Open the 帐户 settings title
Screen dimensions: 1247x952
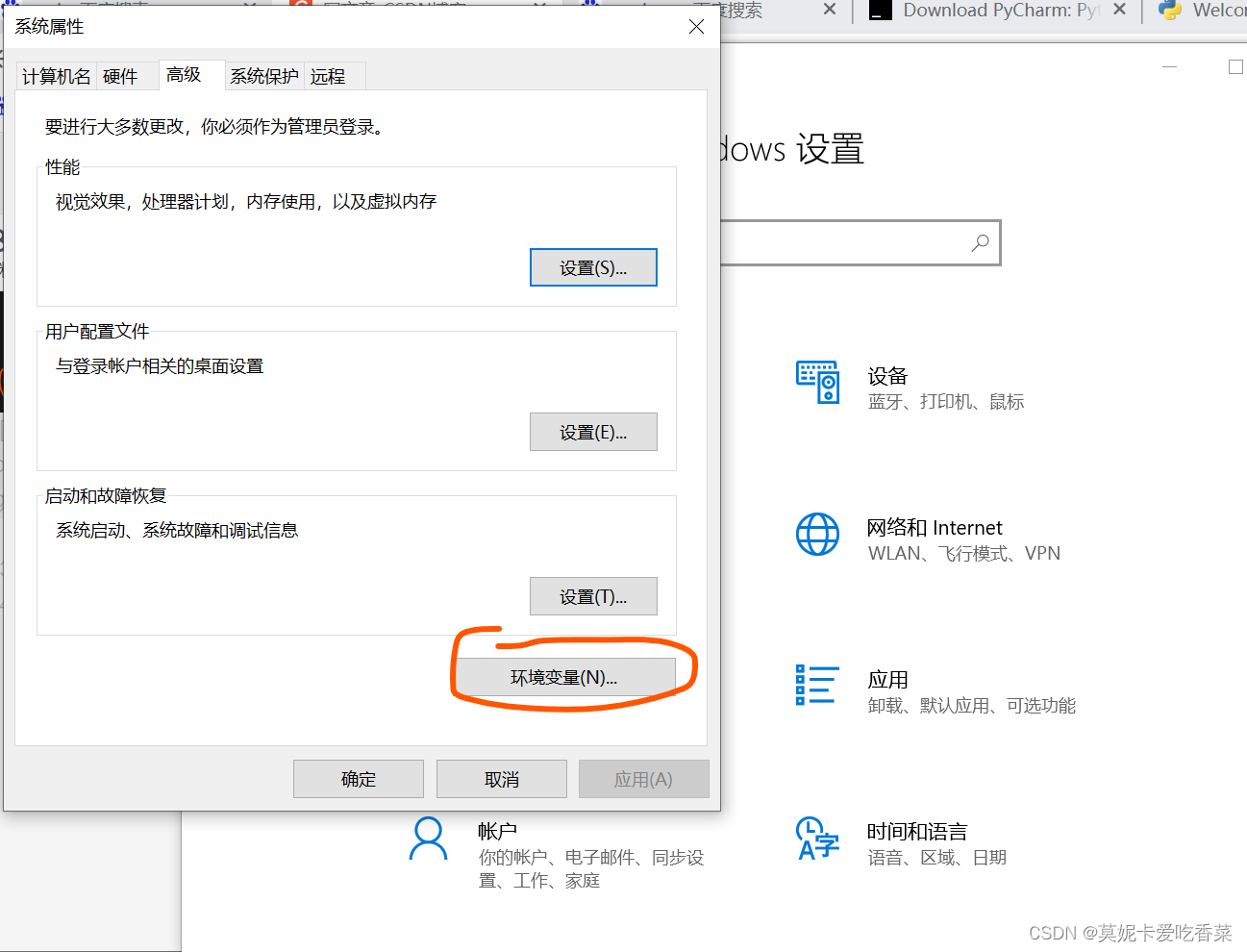[x=497, y=831]
